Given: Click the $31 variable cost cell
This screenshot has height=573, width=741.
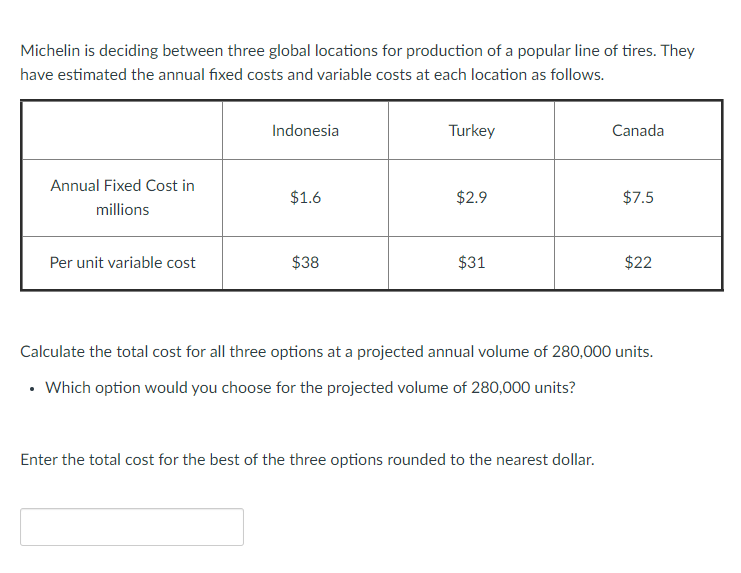Looking at the screenshot, I should click(x=471, y=263).
